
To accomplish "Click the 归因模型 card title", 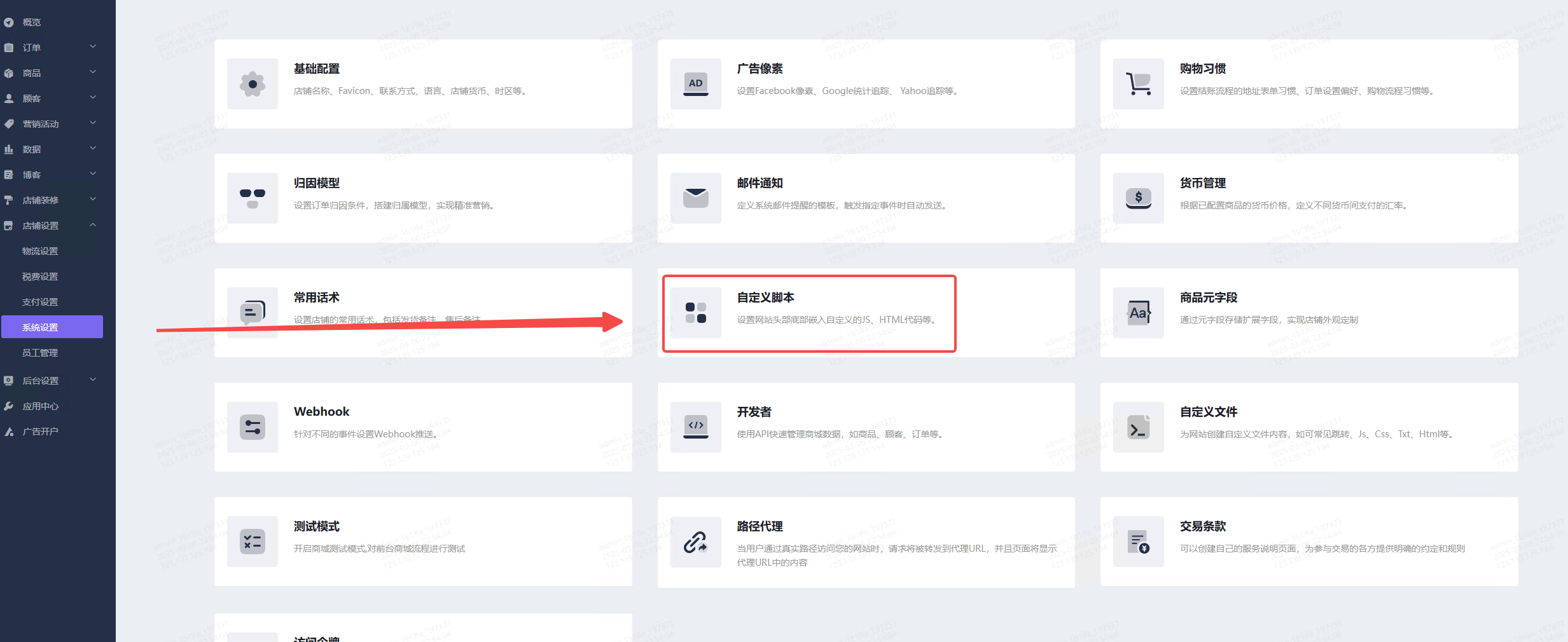I will 317,183.
